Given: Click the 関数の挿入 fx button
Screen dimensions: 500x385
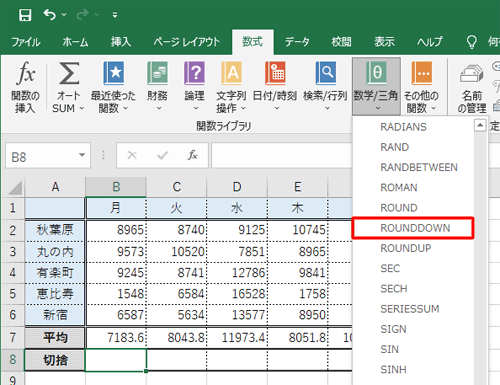Looking at the screenshot, I should pyautogui.click(x=25, y=87).
